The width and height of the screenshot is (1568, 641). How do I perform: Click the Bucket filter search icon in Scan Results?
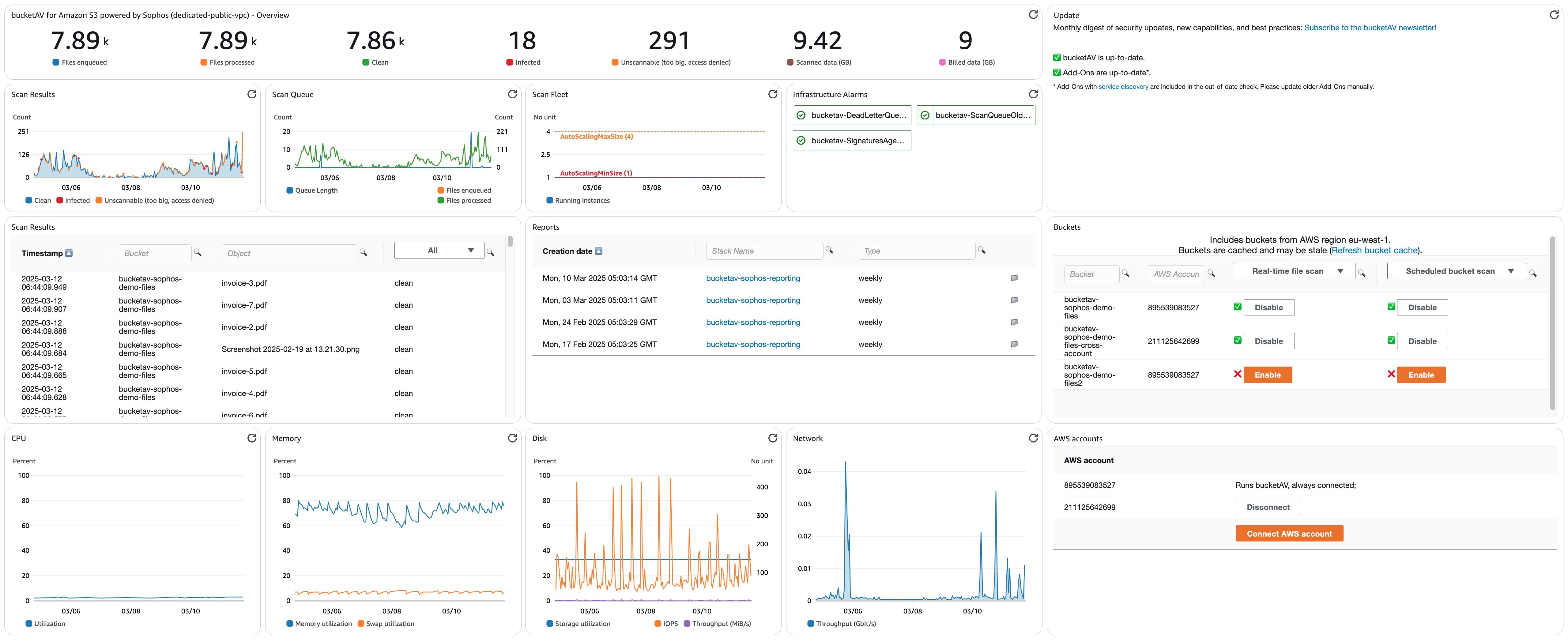[198, 252]
